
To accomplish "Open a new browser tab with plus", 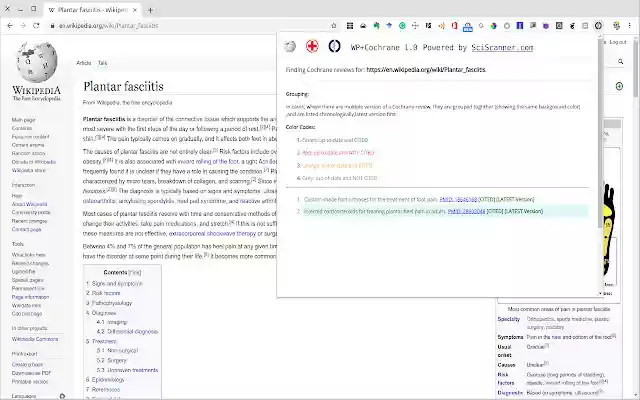I will [150, 10].
